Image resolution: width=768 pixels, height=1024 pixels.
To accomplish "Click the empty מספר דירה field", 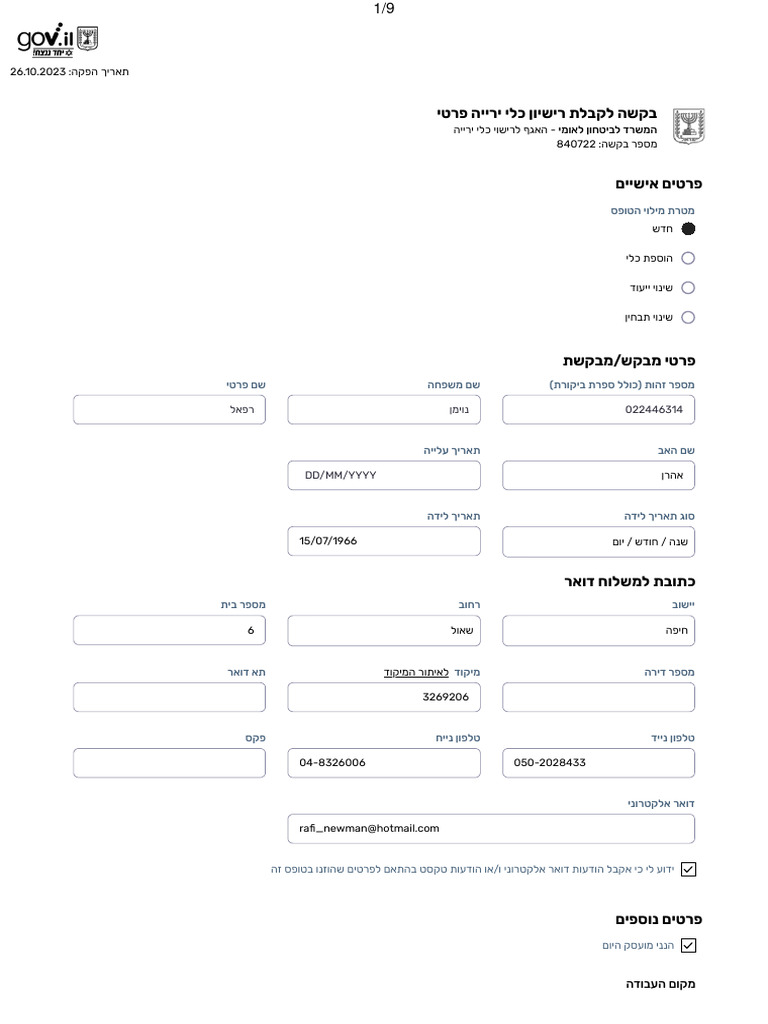I will 598,697.
